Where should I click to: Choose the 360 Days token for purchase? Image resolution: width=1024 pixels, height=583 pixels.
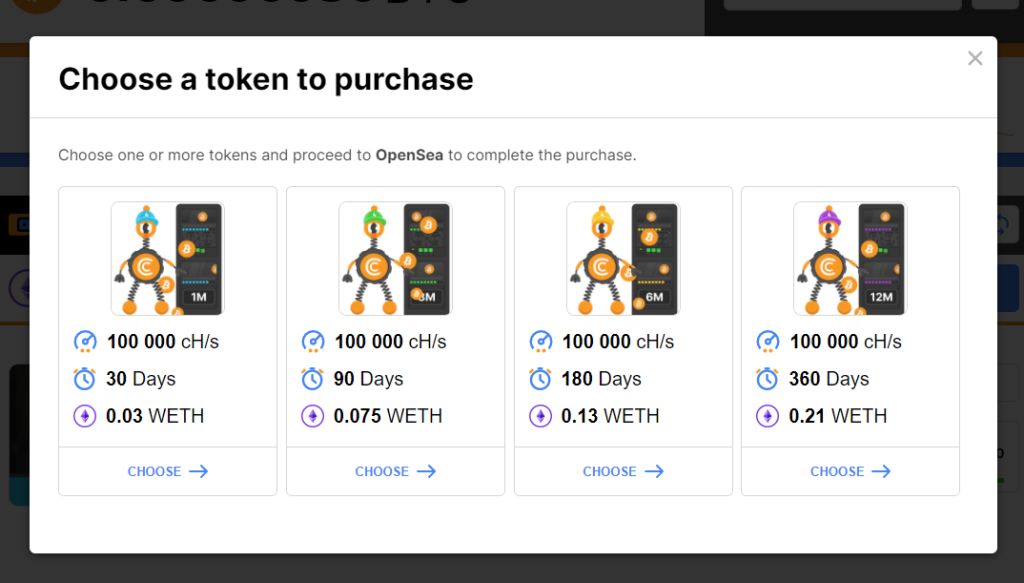pos(850,471)
